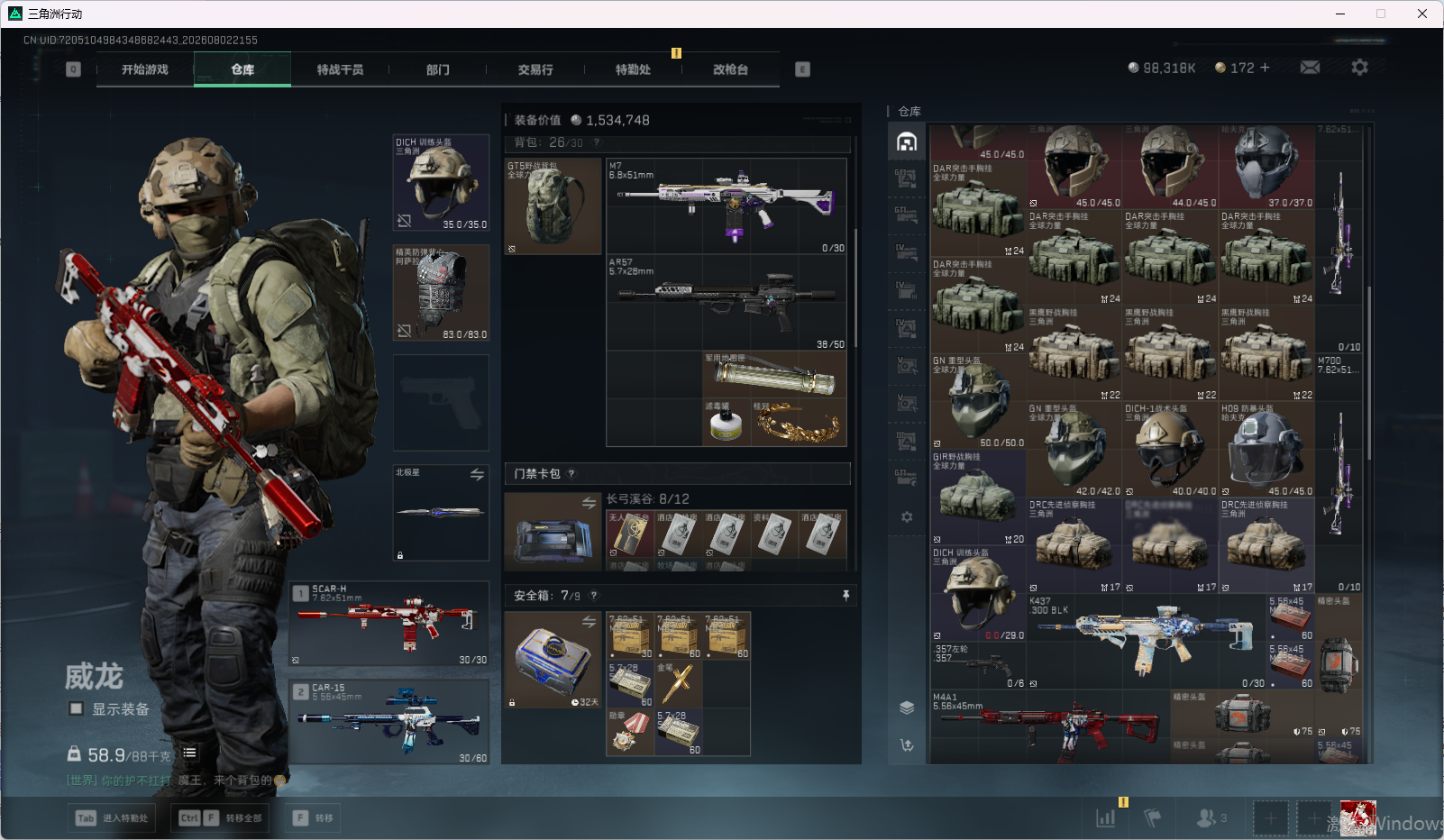This screenshot has height=840, width=1444.
Task: Open the settings gear in the top bar
Action: click(x=1359, y=68)
